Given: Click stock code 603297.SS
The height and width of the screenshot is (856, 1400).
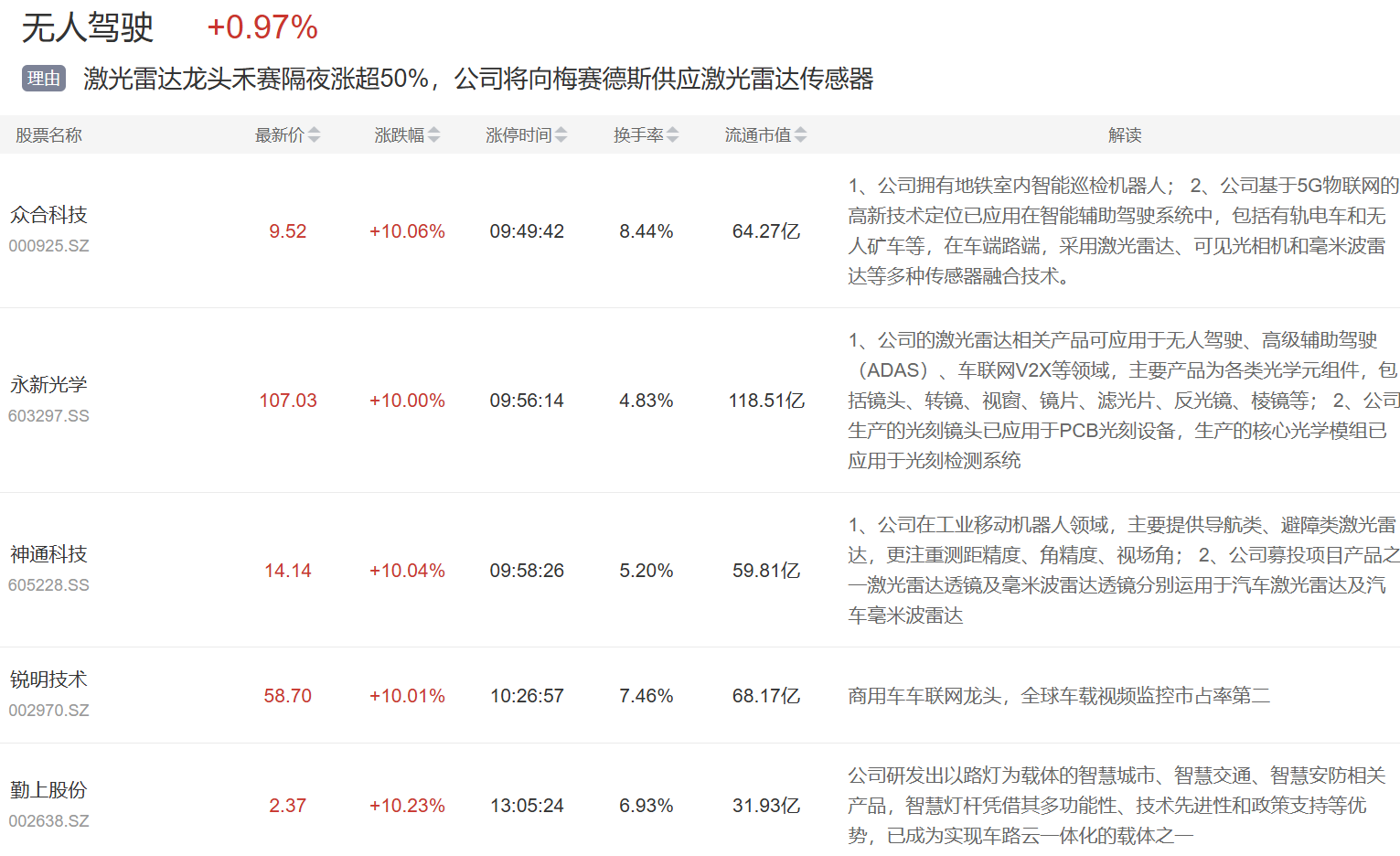Looking at the screenshot, I should tap(48, 416).
